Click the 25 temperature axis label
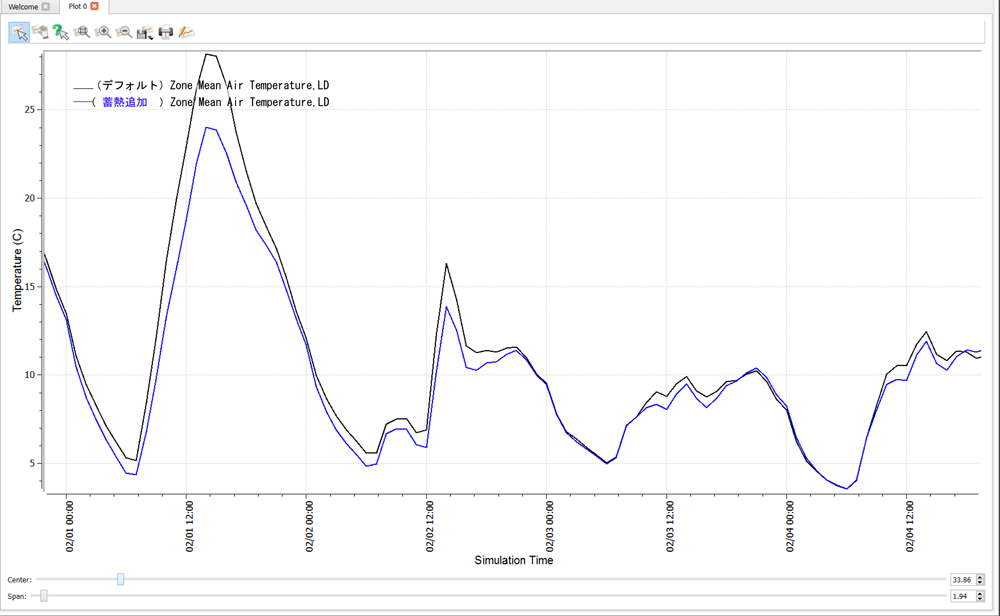Screen dimensions: 1000x616 [30, 110]
